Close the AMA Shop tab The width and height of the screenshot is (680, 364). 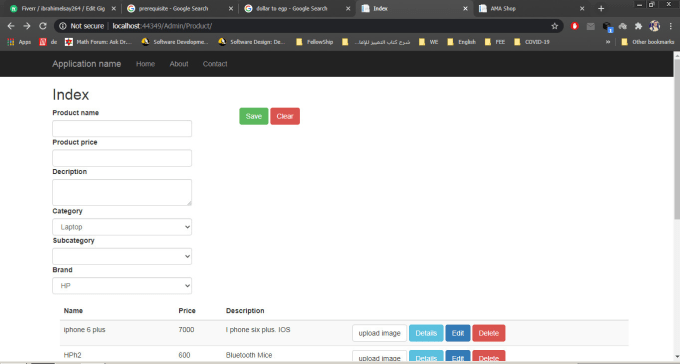(x=582, y=9)
